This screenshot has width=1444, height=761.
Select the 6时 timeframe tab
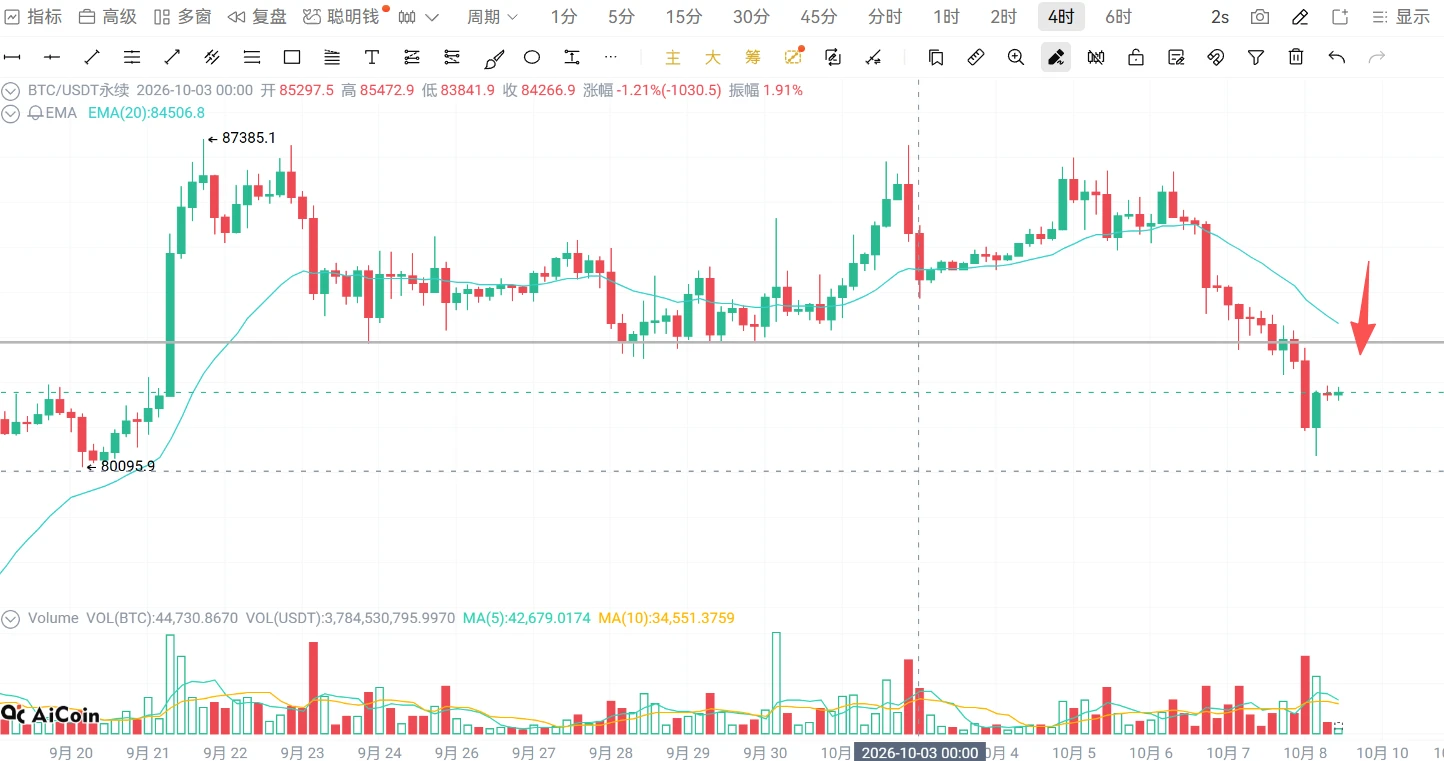click(1118, 17)
